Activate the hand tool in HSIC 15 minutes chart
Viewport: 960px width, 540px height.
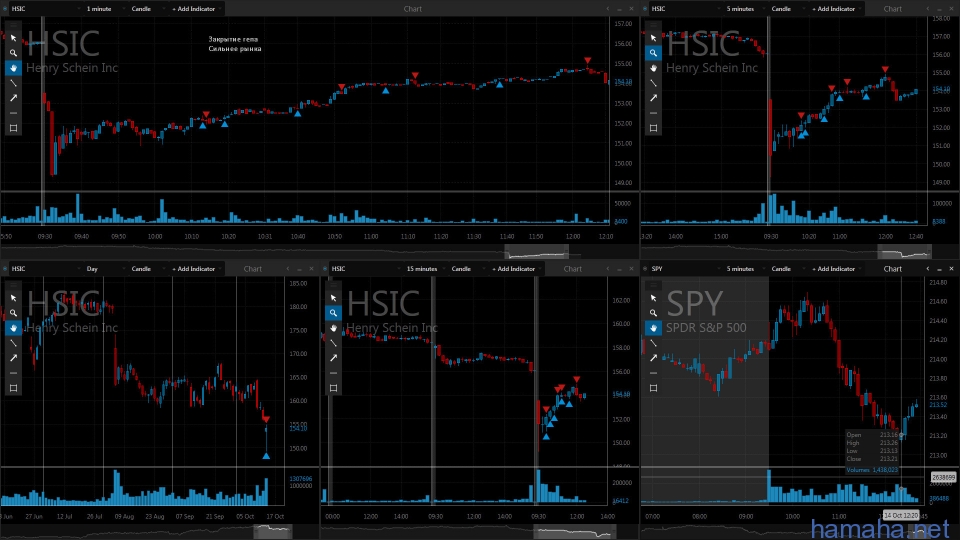[x=333, y=328]
